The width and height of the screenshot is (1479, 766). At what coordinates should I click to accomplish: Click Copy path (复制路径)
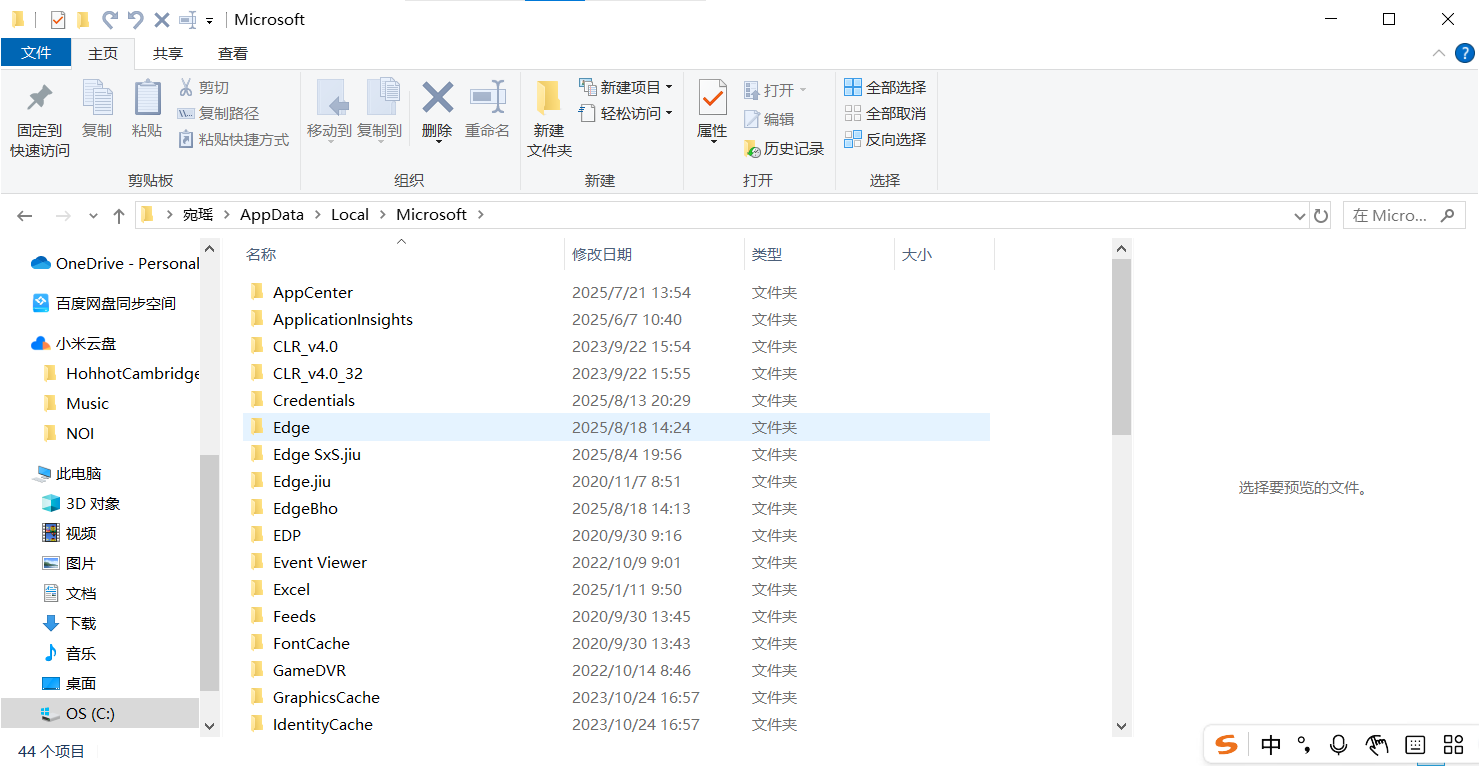coord(218,114)
